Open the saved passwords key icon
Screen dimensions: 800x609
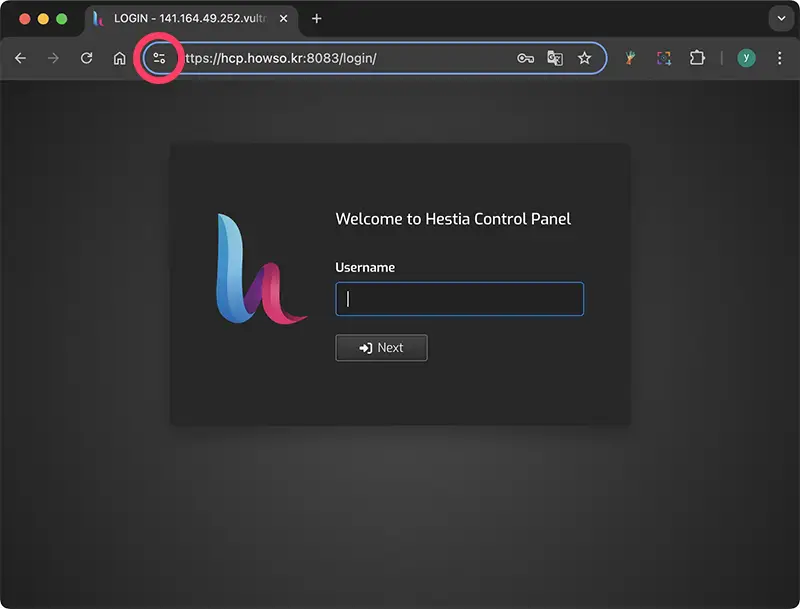[525, 58]
